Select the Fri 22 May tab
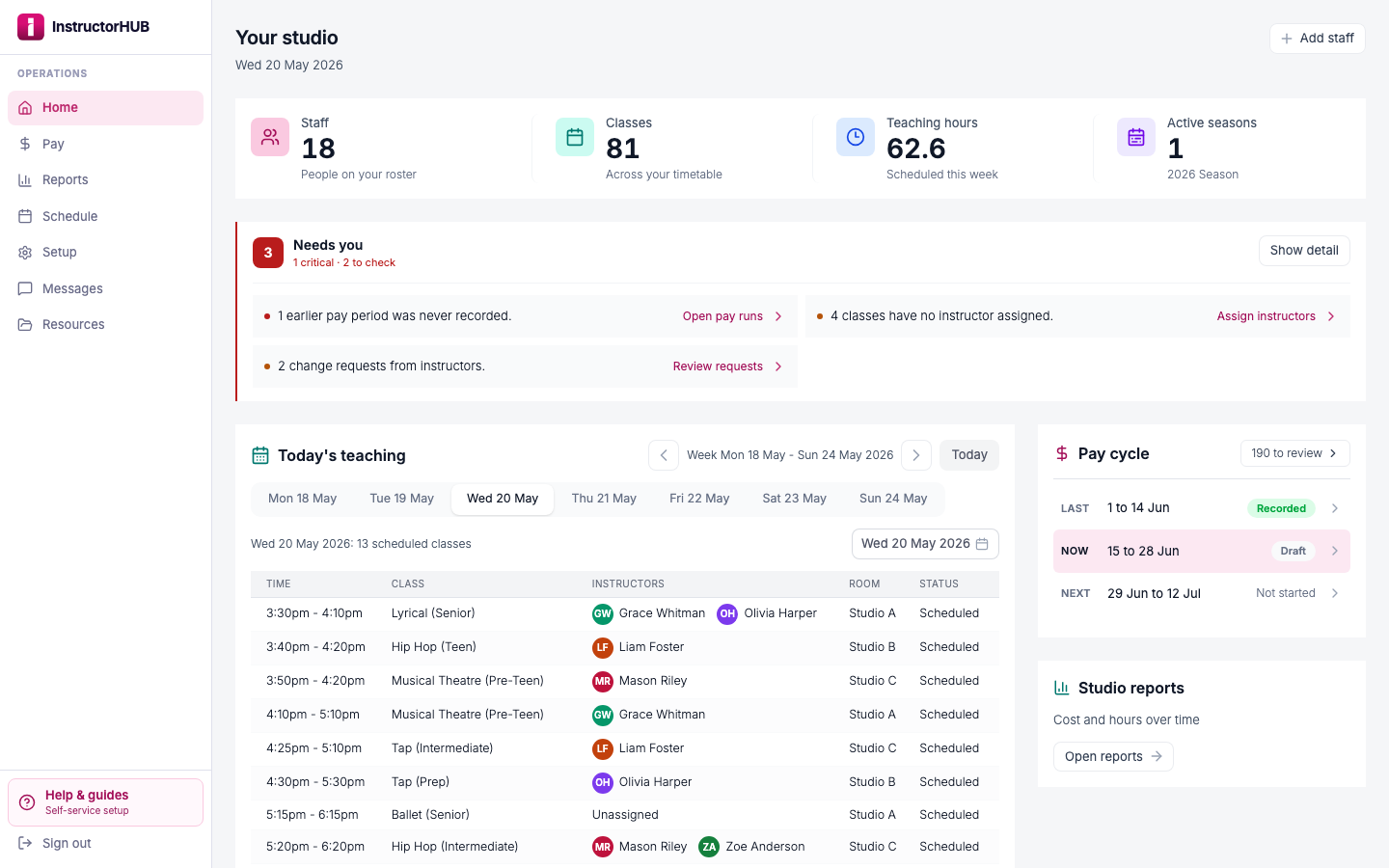The height and width of the screenshot is (868, 1389). click(699, 499)
